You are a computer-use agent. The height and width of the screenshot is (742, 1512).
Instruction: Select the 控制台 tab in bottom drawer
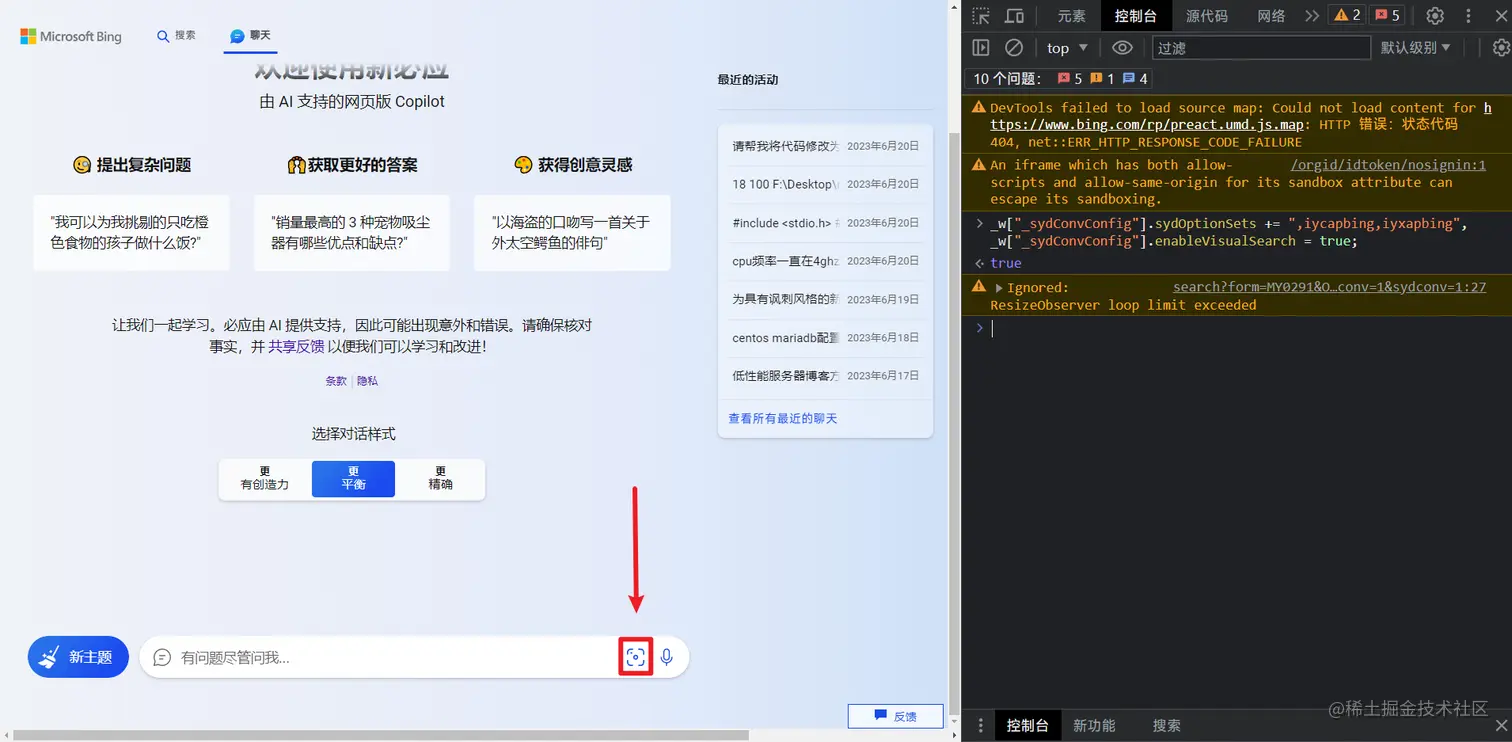1027,726
